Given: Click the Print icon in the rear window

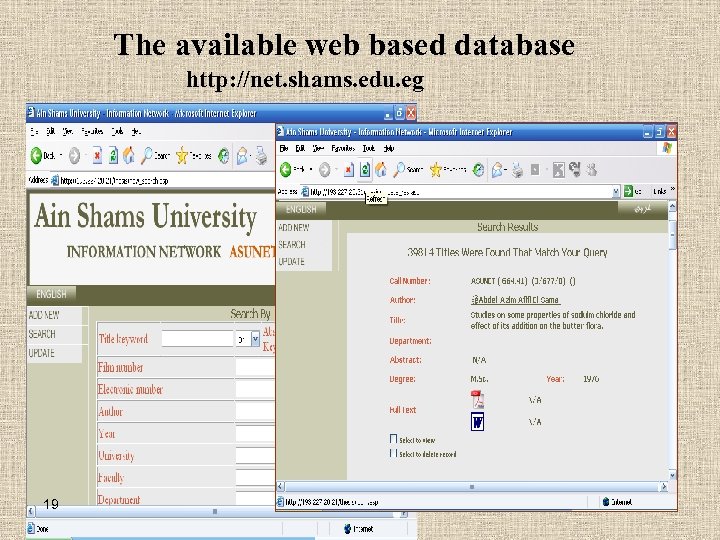Looking at the screenshot, I should click(261, 156).
